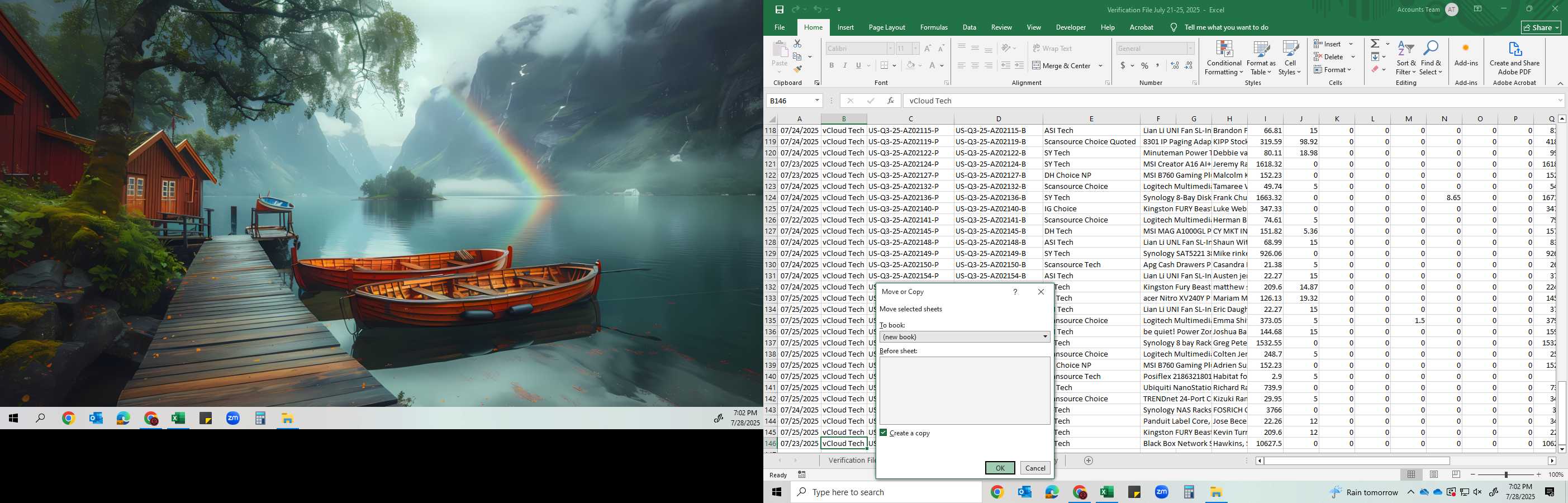Open the Find & Select menu
The height and width of the screenshot is (503, 1568).
pos(1431,58)
